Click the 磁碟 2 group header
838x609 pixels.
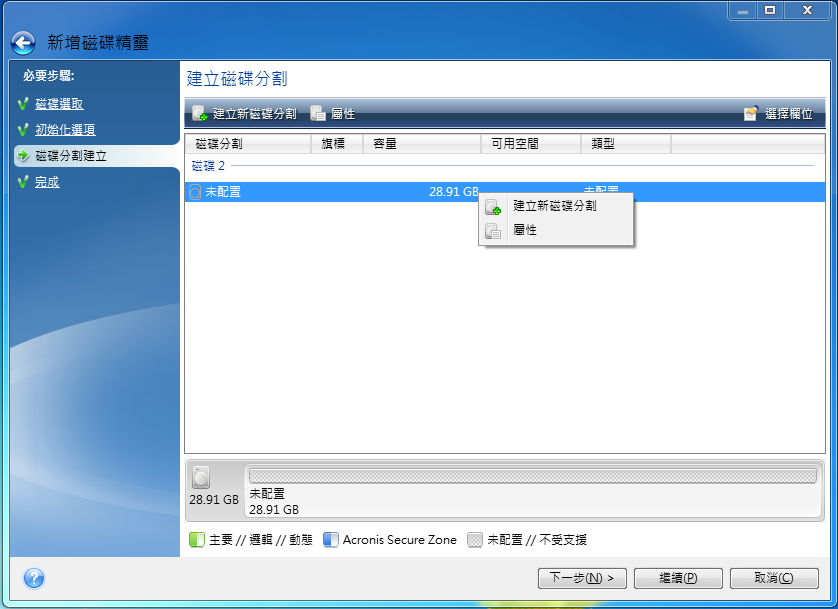208,166
